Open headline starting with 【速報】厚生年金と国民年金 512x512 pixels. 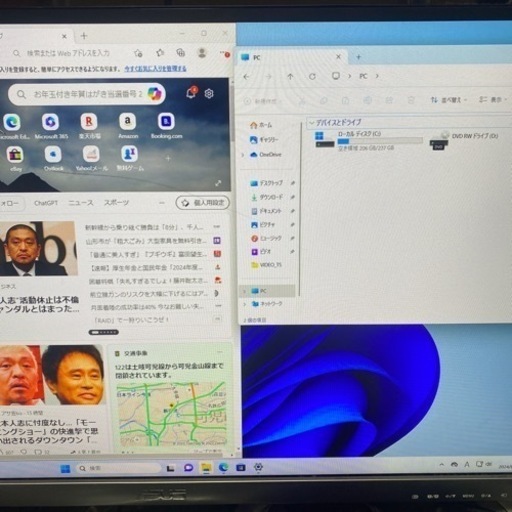(147, 267)
